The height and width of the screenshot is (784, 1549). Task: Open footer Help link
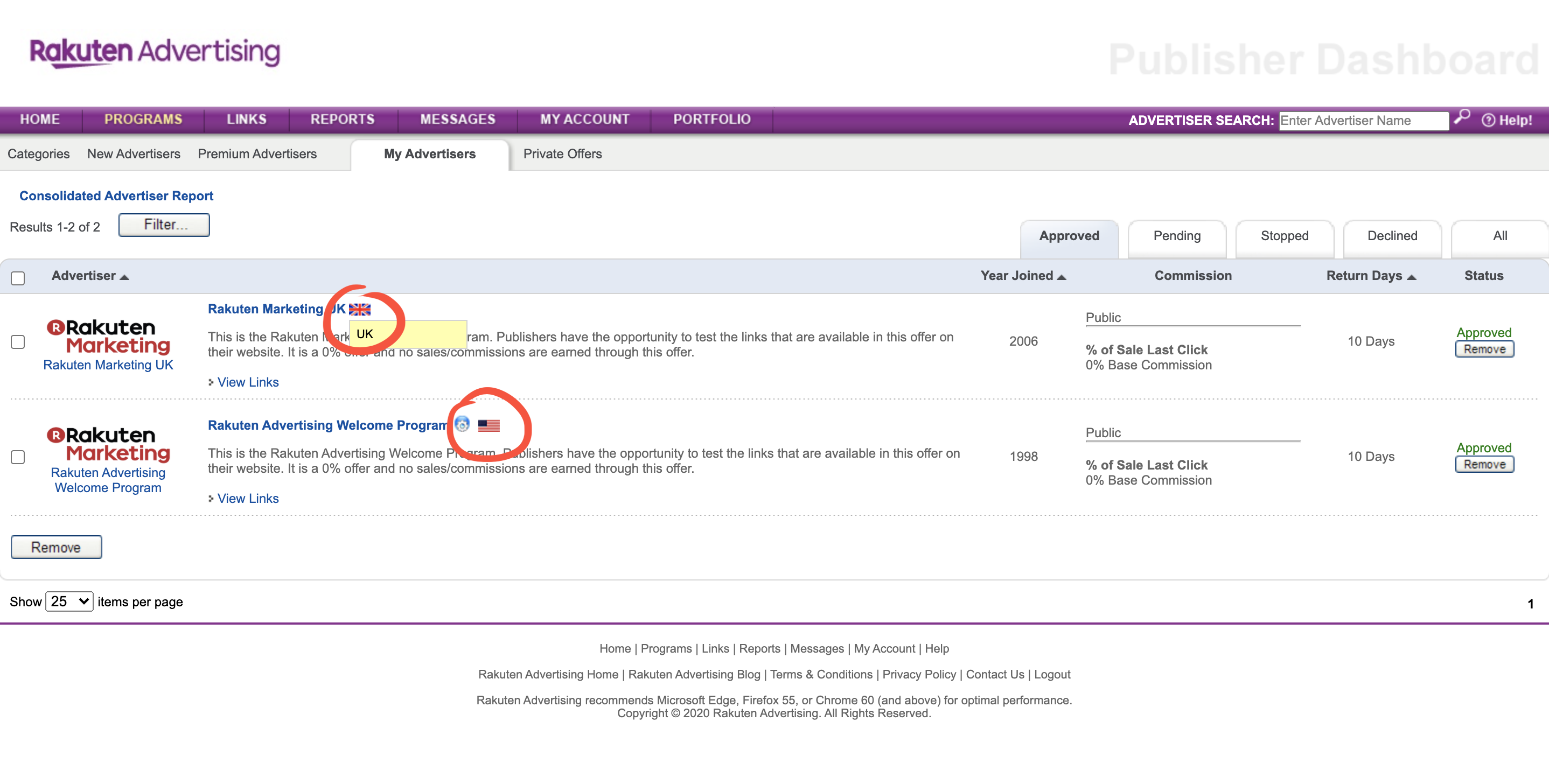936,649
